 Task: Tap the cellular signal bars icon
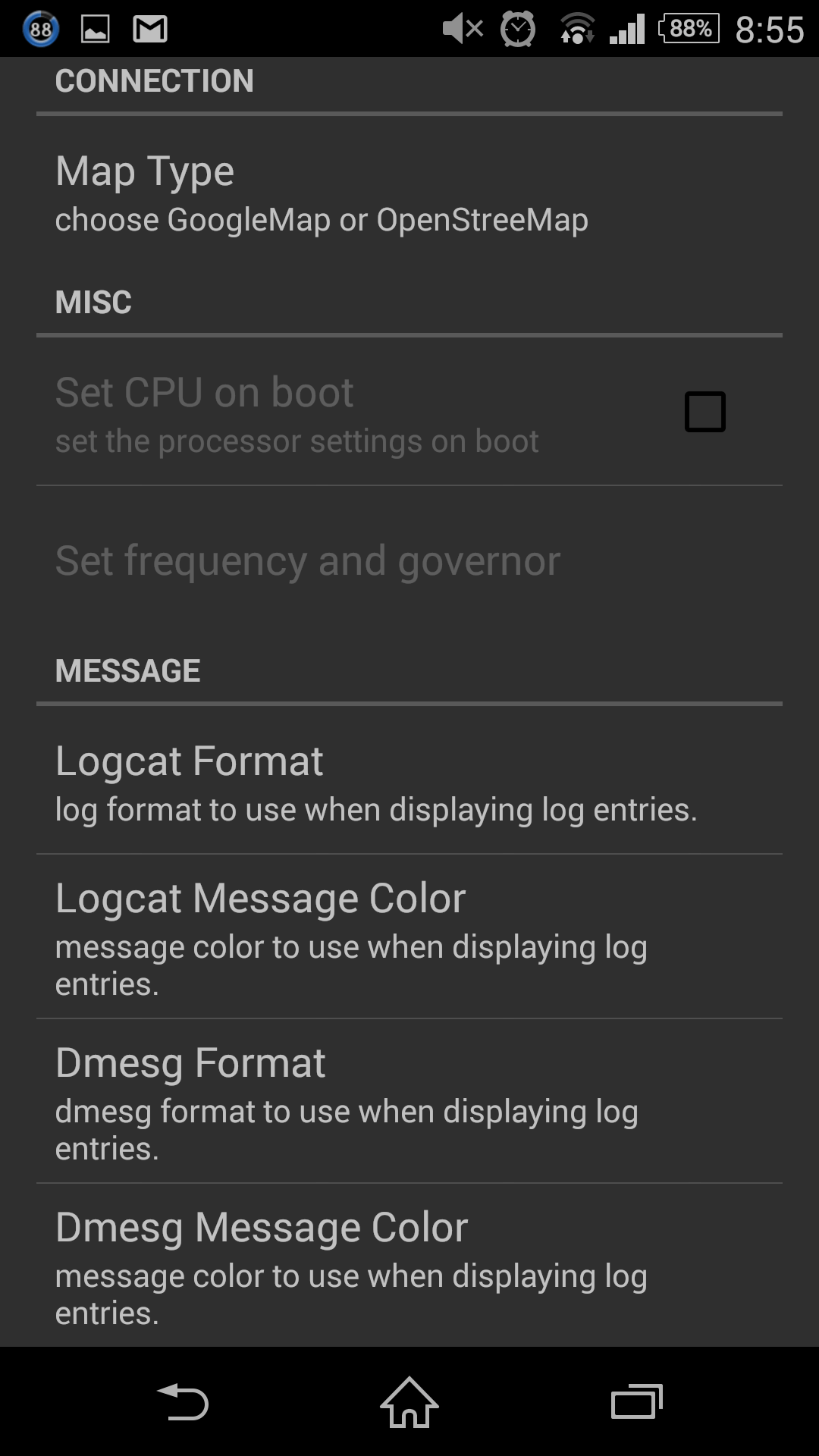(x=627, y=29)
